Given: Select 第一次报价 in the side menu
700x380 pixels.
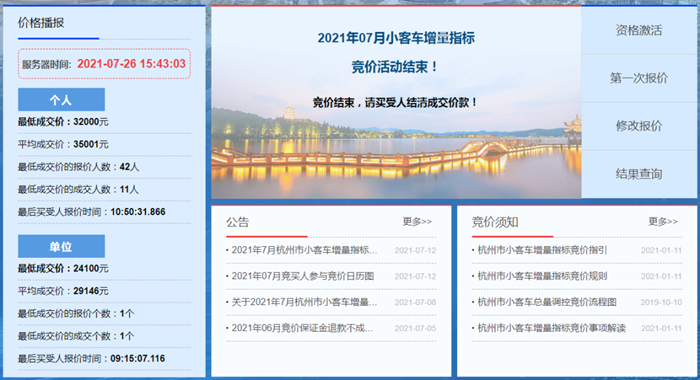Looking at the screenshot, I should tap(639, 78).
